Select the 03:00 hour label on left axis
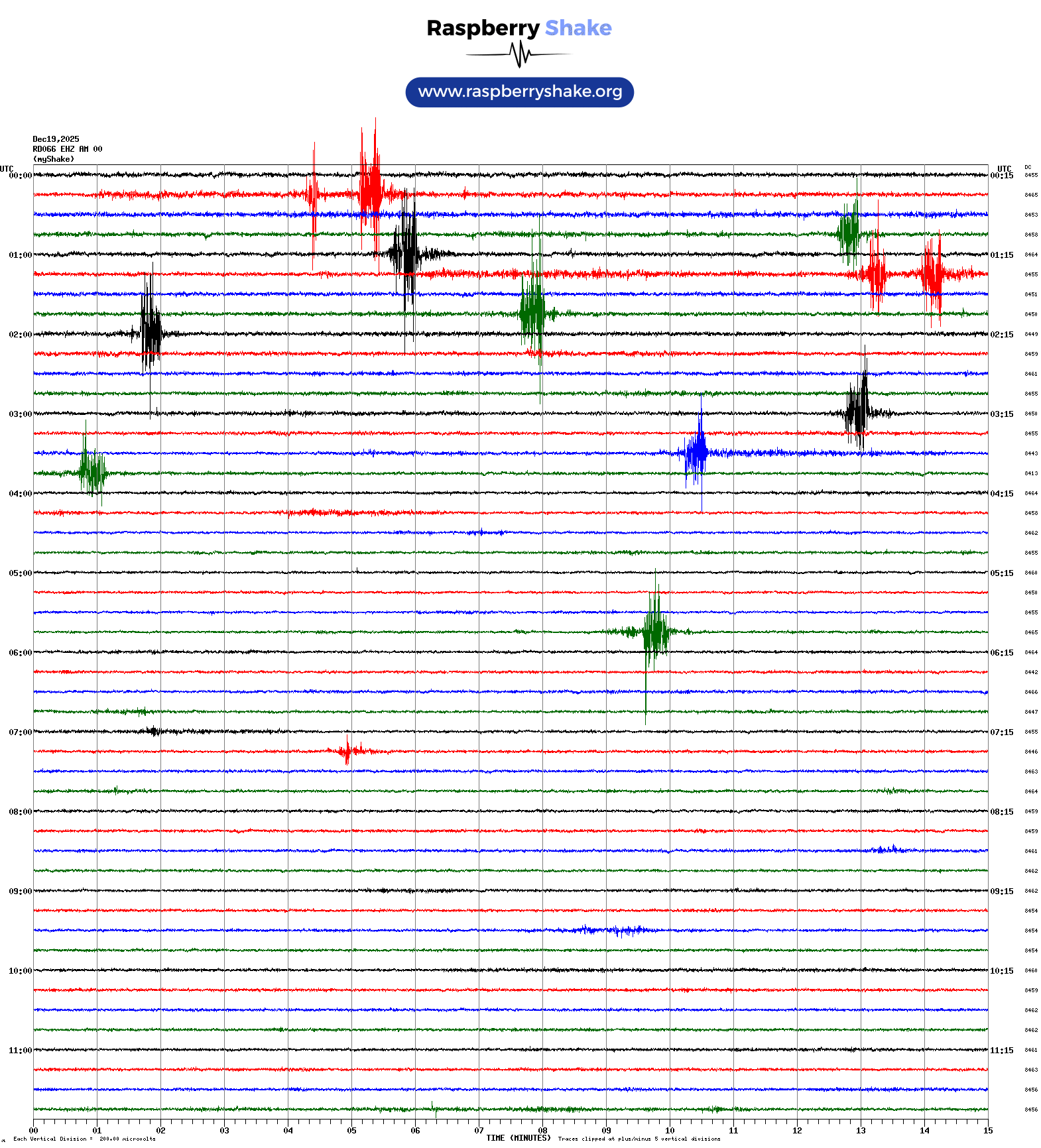 tap(20, 414)
